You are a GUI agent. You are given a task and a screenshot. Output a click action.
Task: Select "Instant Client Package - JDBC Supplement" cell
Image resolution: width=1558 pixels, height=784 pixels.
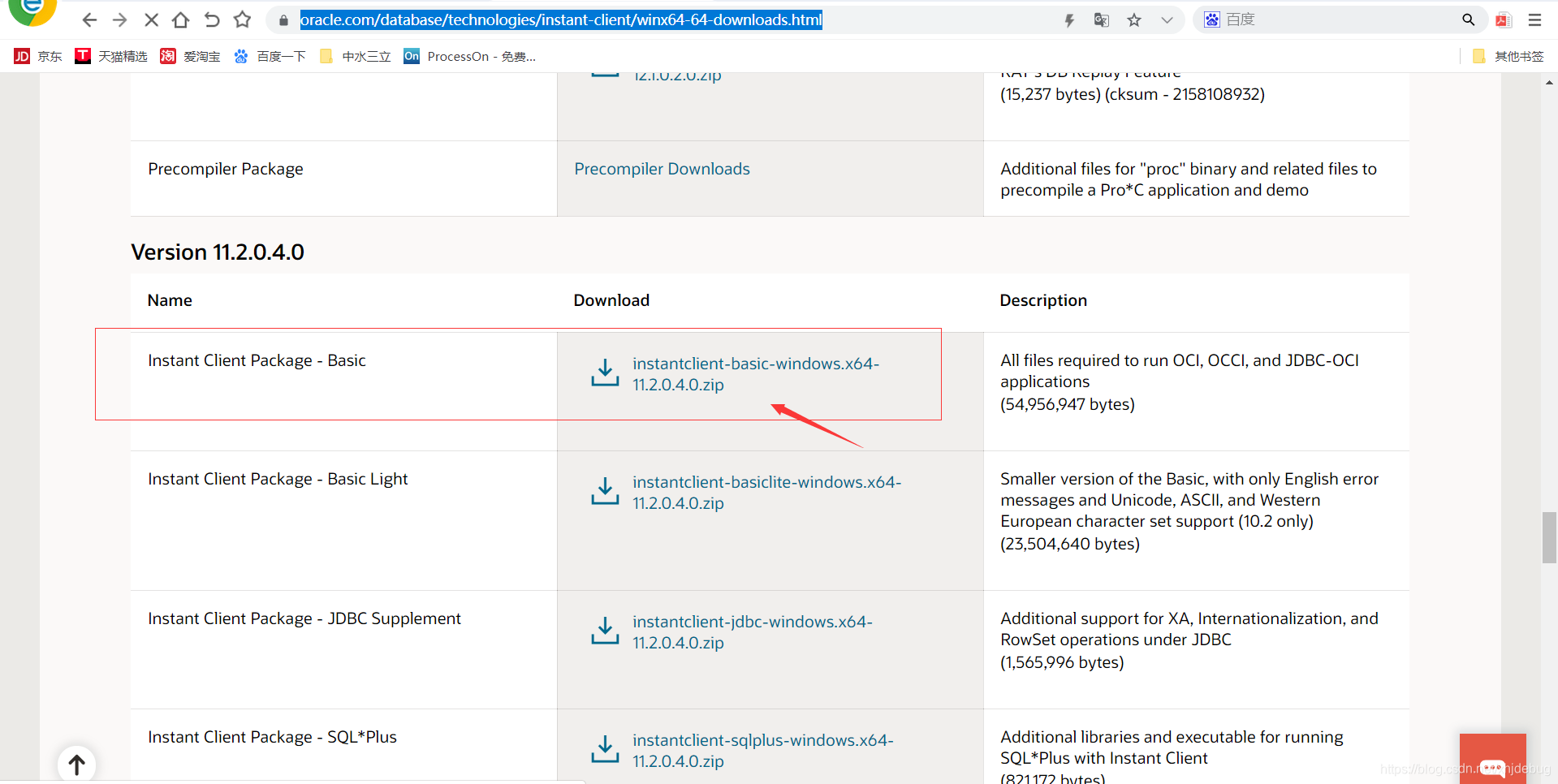click(x=304, y=618)
